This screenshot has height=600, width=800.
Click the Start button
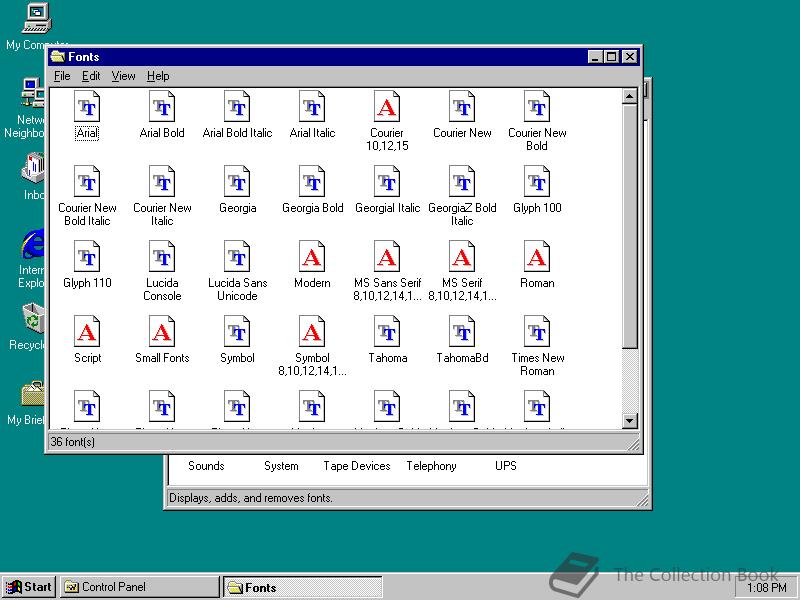coord(29,587)
